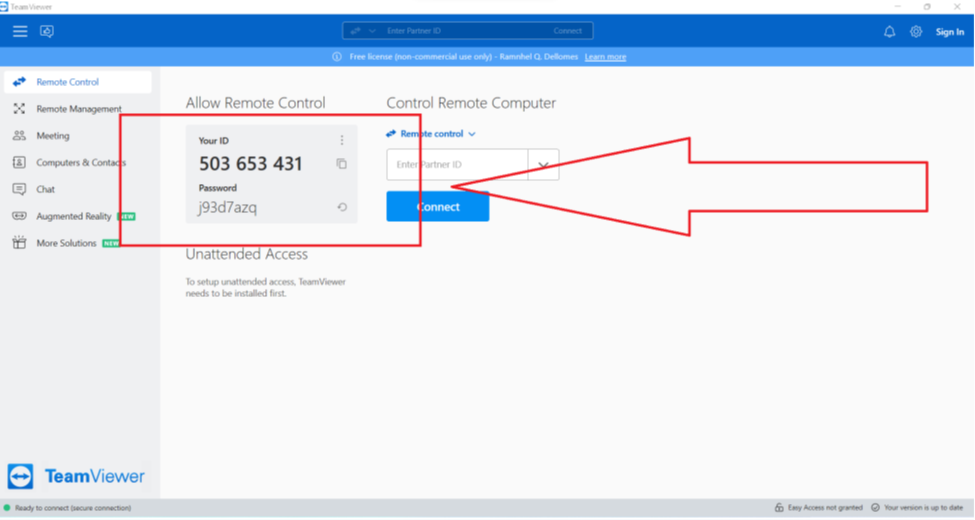Refresh the password with the reload icon
The width and height of the screenshot is (975, 520).
(x=342, y=207)
